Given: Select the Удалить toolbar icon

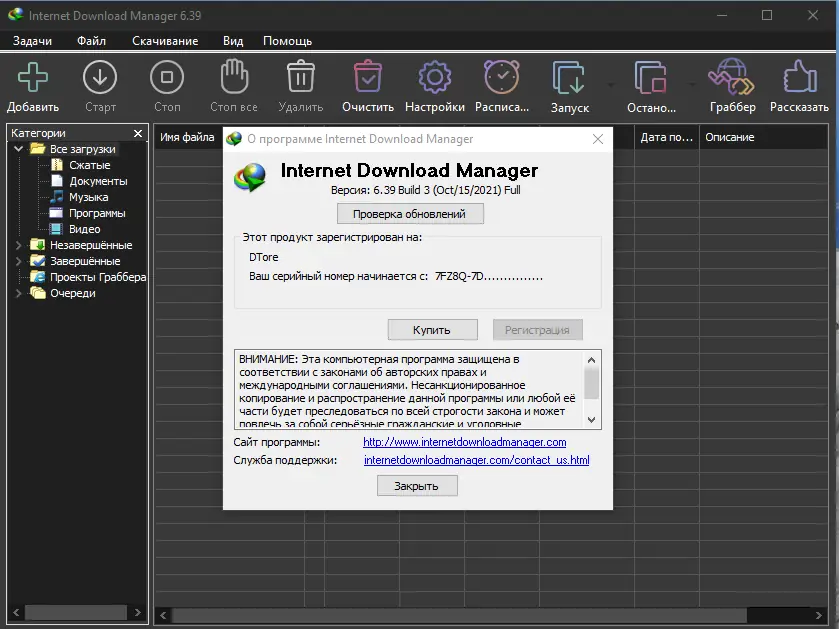Looking at the screenshot, I should [x=300, y=78].
